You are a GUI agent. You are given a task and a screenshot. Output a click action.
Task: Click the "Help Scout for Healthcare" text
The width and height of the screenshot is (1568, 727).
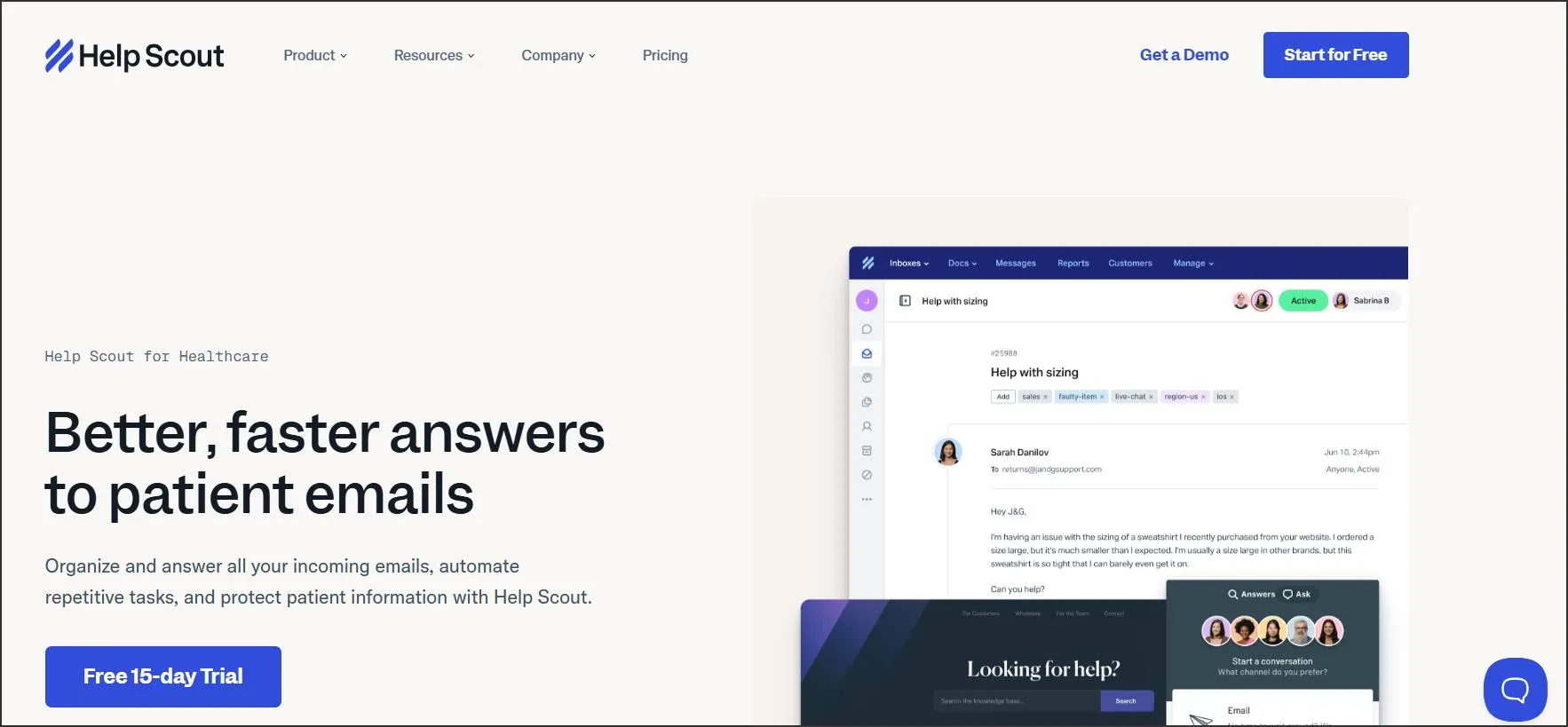156,356
